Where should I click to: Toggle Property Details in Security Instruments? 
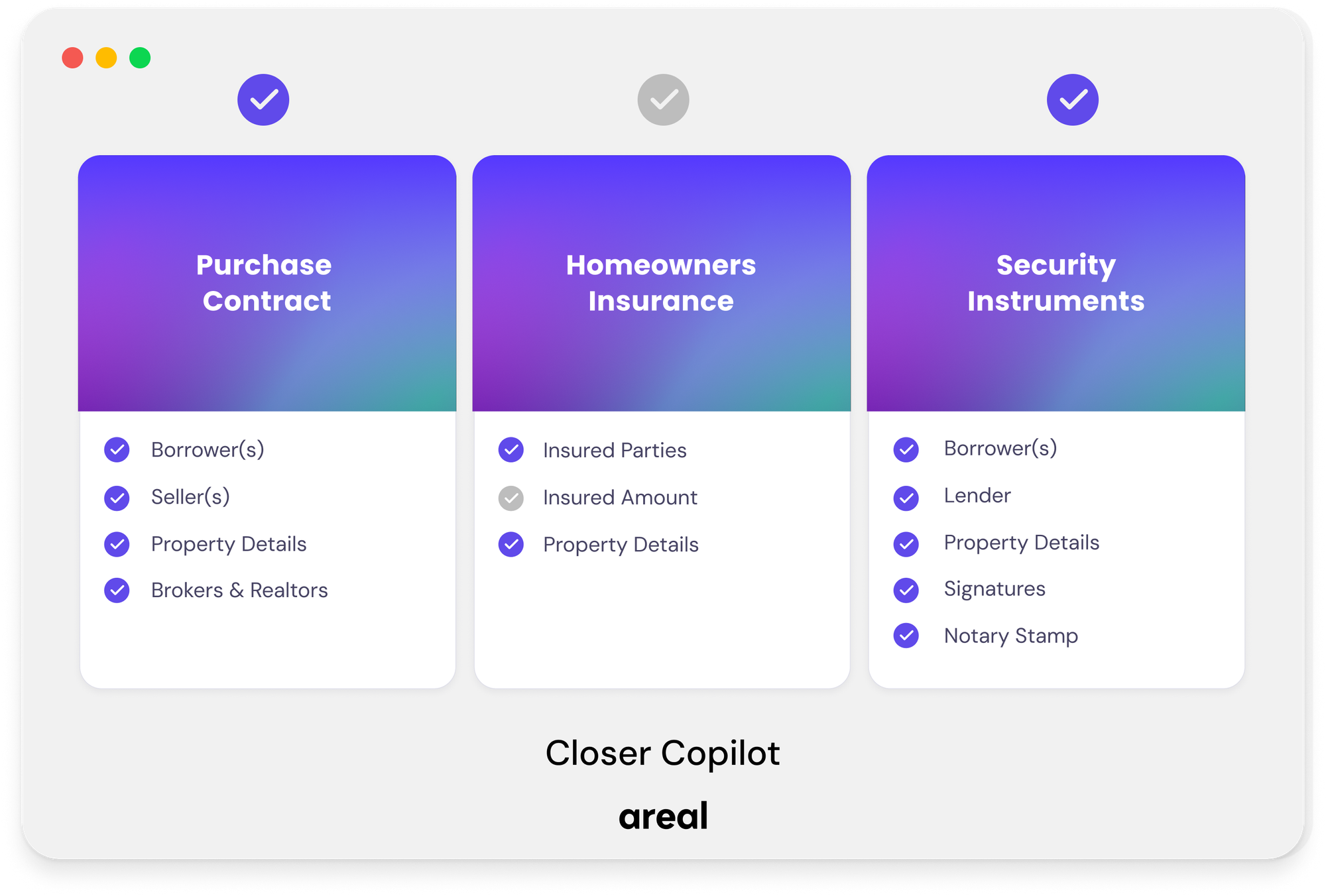pos(906,544)
